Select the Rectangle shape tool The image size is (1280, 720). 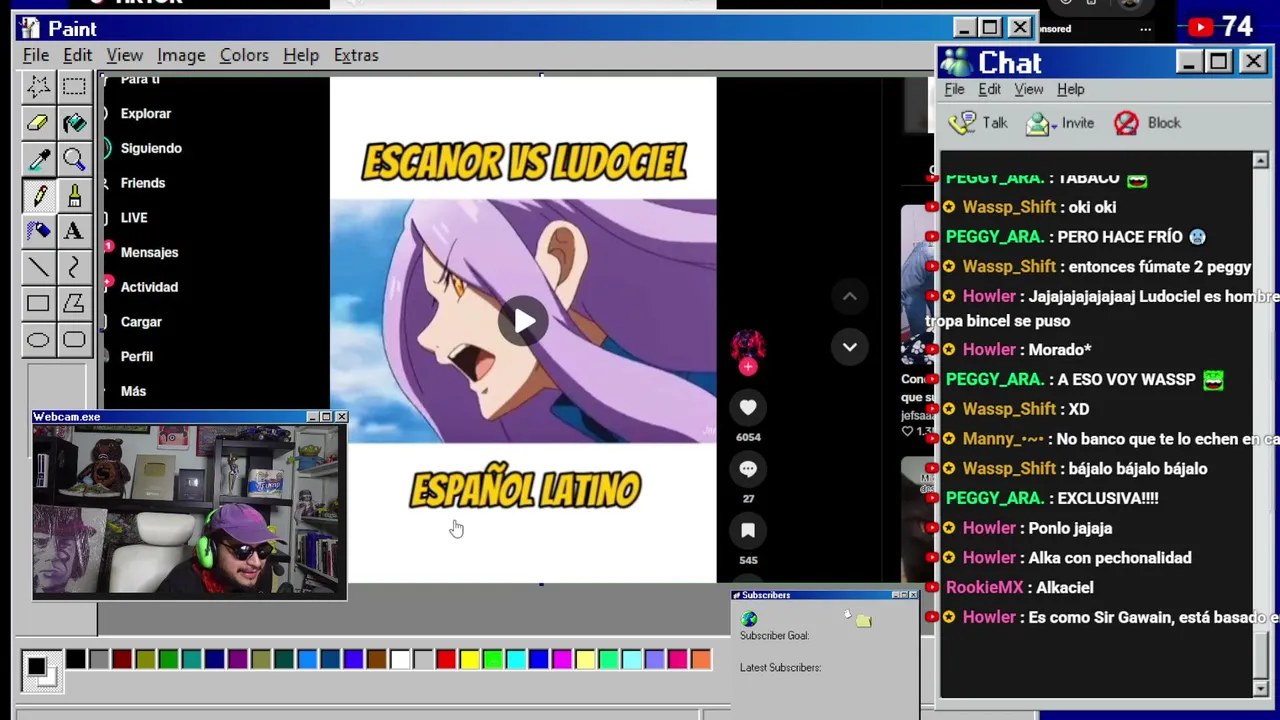38,303
